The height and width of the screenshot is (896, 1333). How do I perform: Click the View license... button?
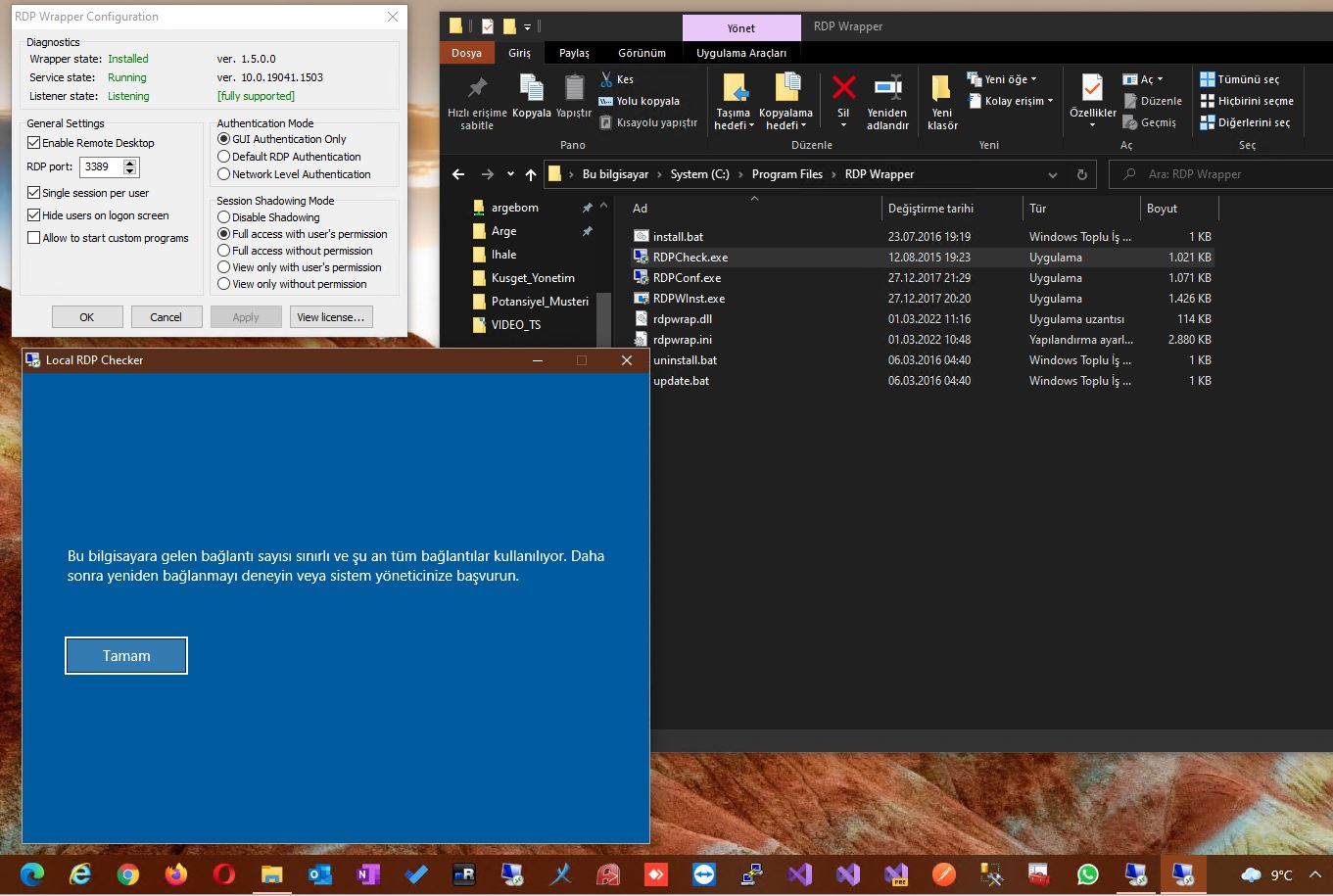pos(331,317)
